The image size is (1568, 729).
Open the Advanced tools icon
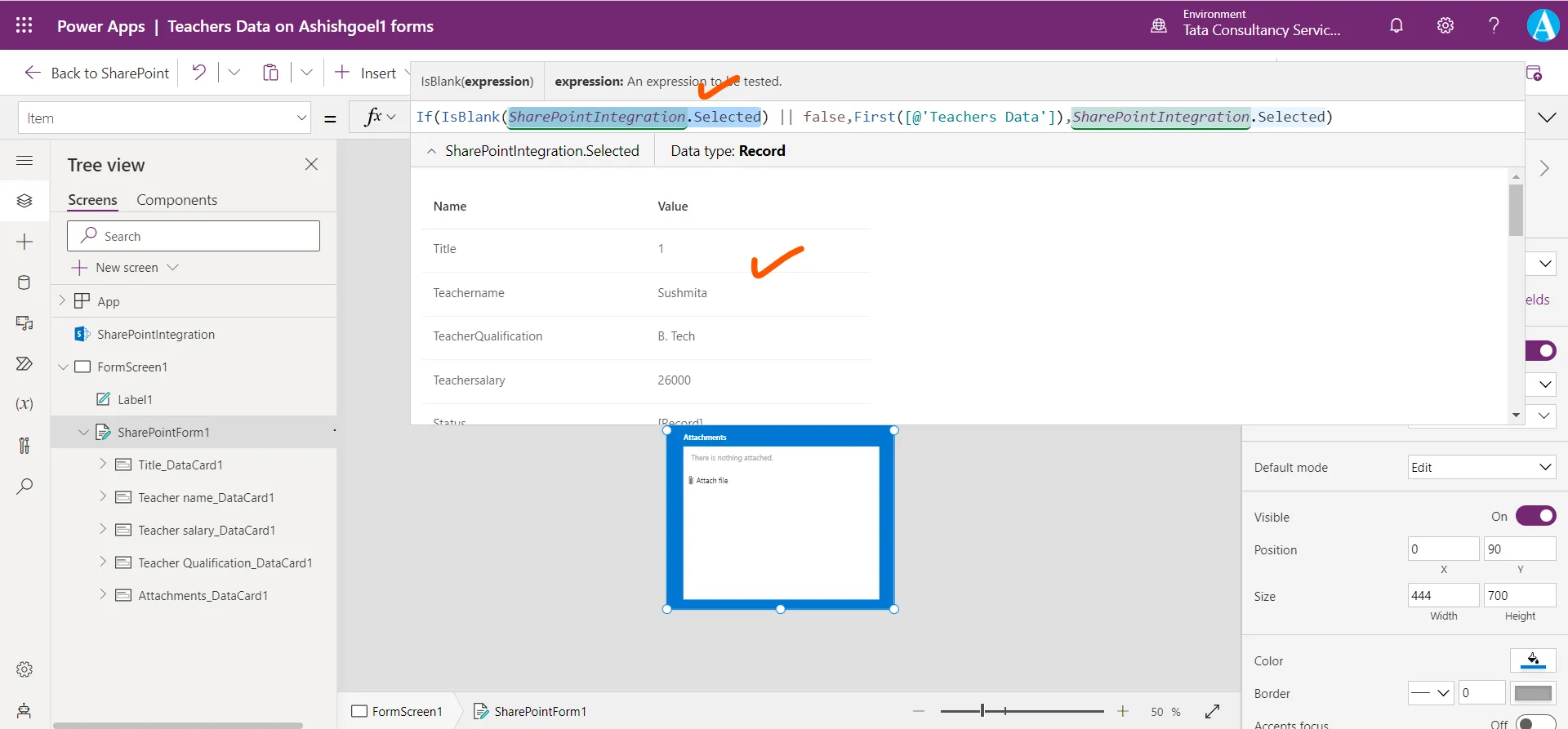tap(24, 446)
